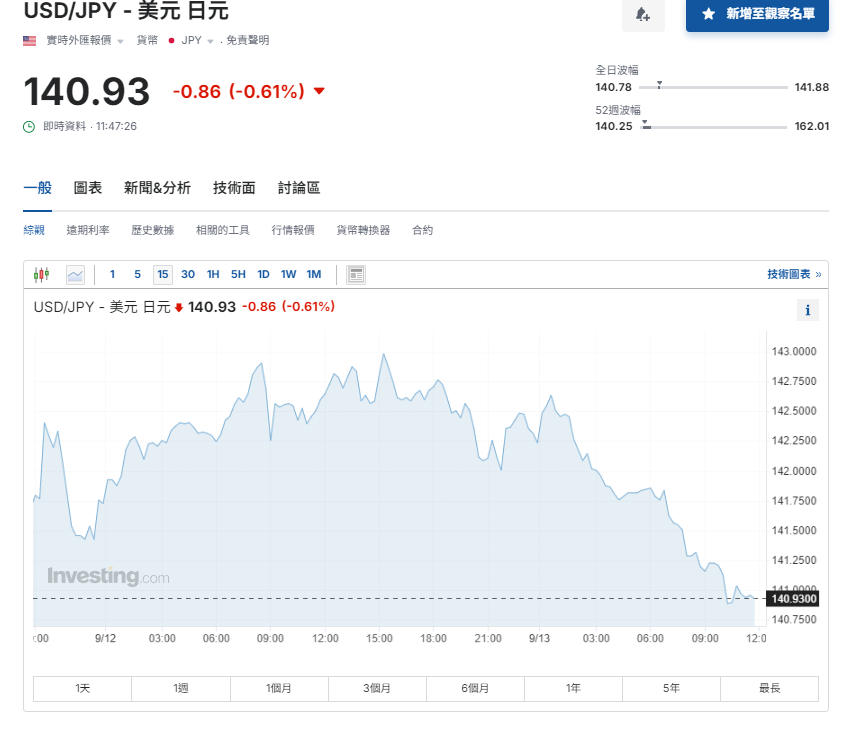This screenshot has height=739, width=842.
Task: Set chart interval to 5 minutes
Action: 137,274
